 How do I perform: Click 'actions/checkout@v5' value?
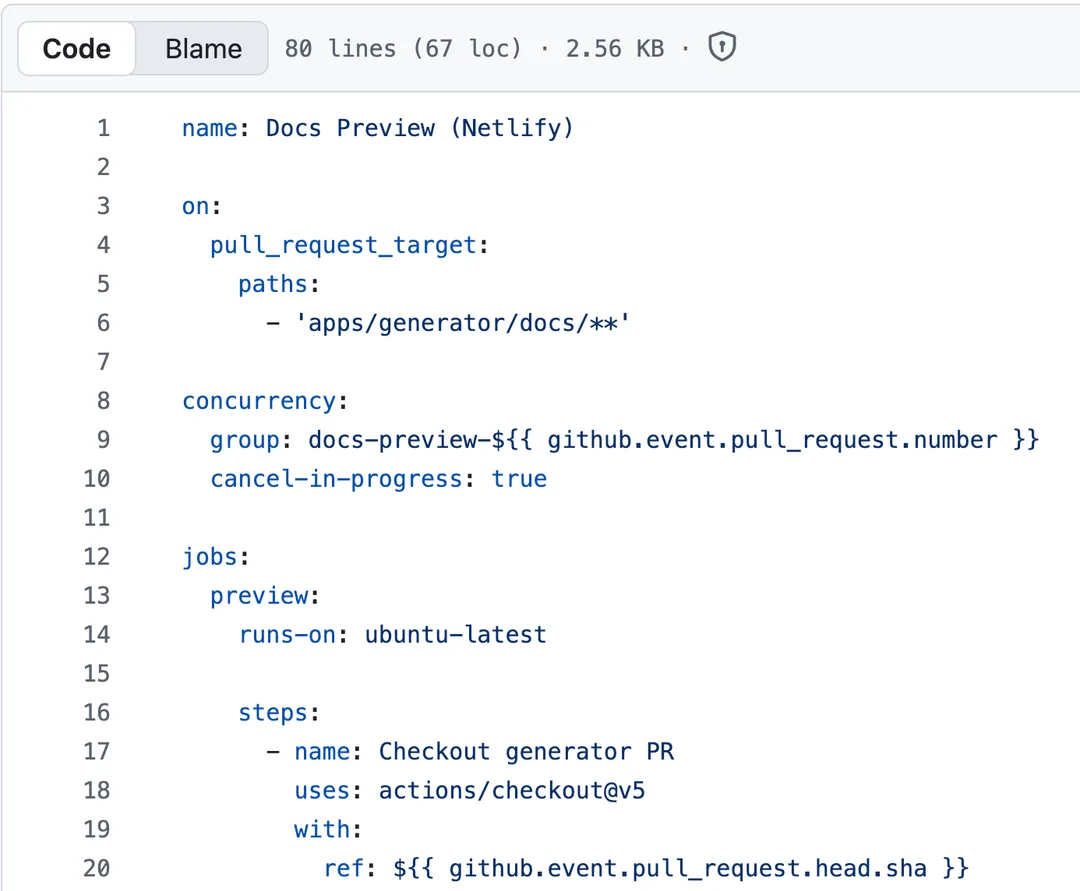[x=512, y=790]
